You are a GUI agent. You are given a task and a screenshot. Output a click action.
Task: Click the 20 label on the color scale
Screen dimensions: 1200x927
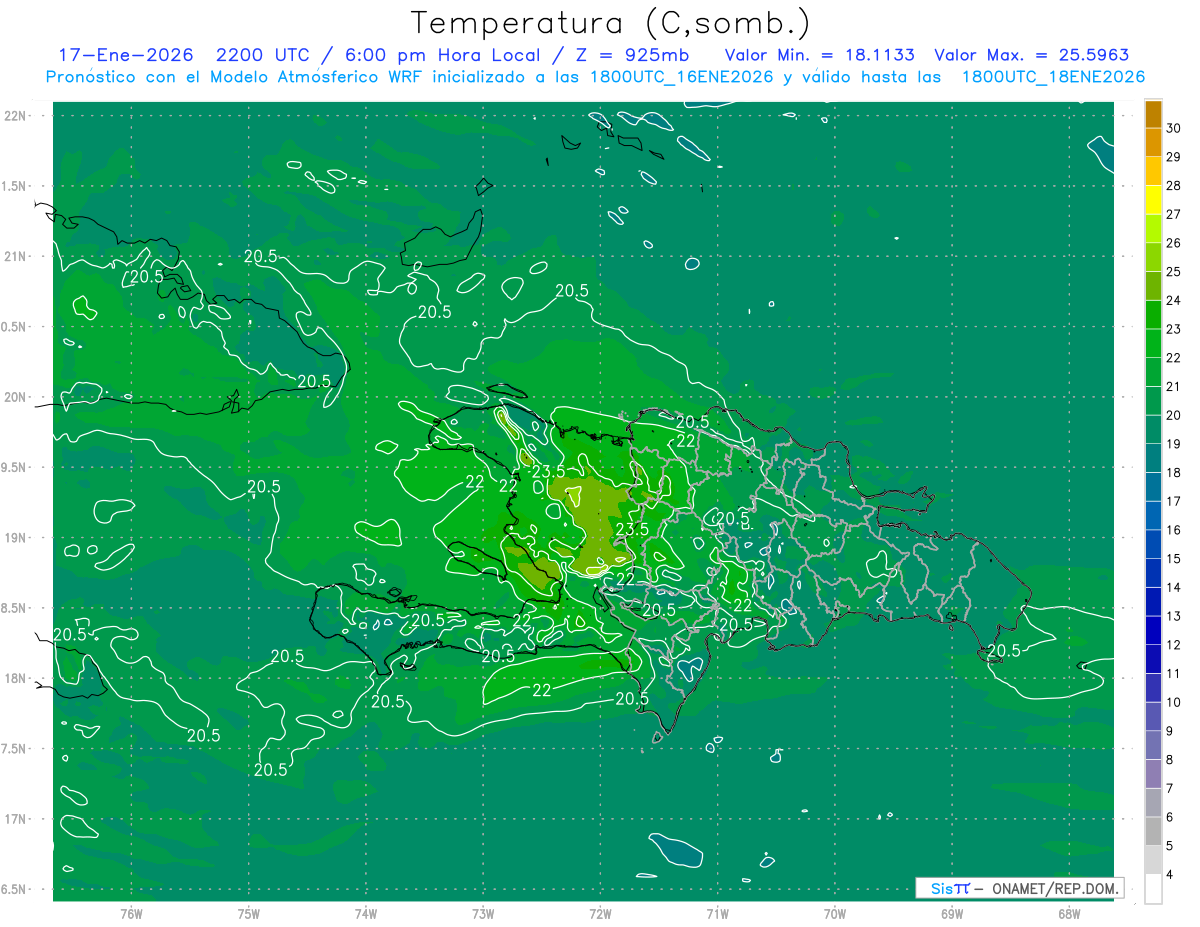[1174, 414]
